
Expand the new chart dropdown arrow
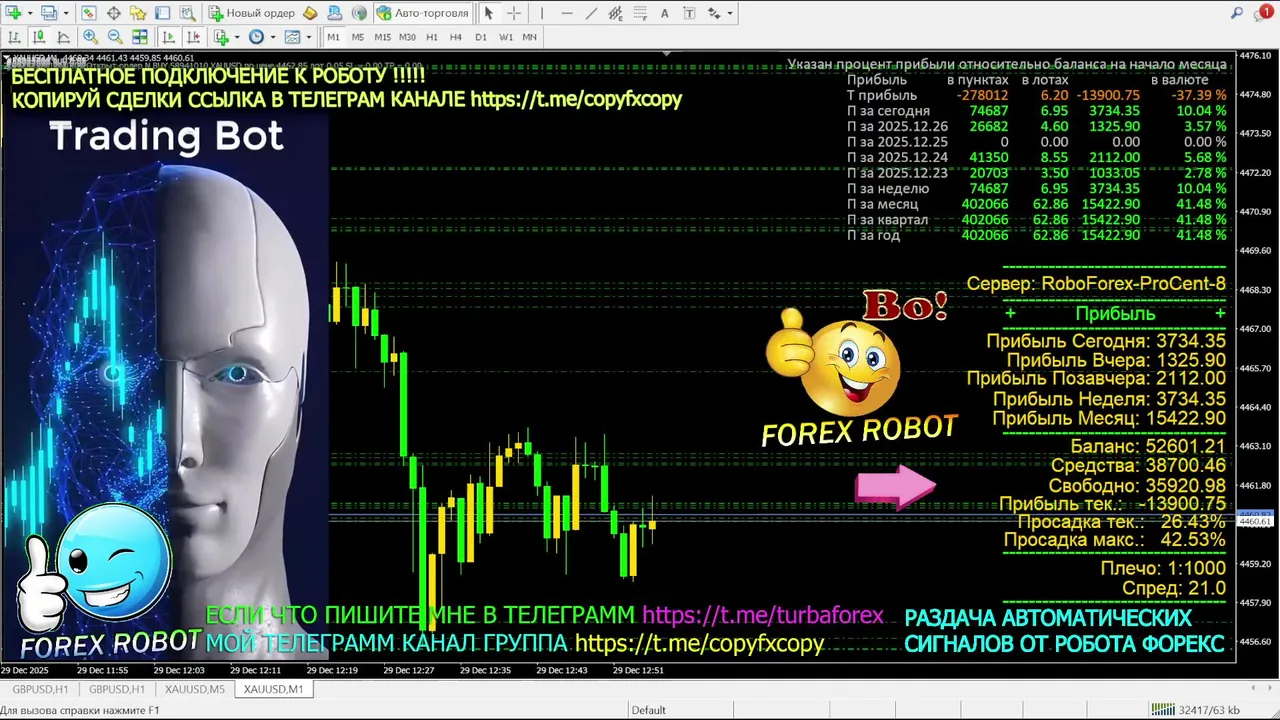[30, 13]
